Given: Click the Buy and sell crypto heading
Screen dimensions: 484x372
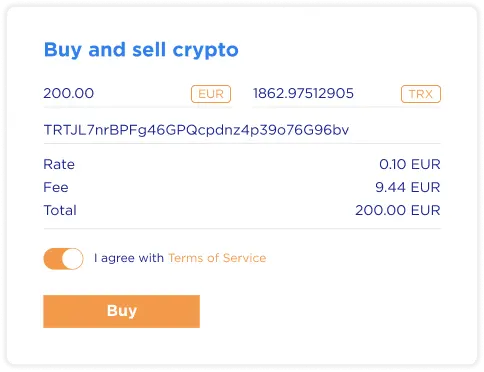Looking at the screenshot, I should point(141,50).
